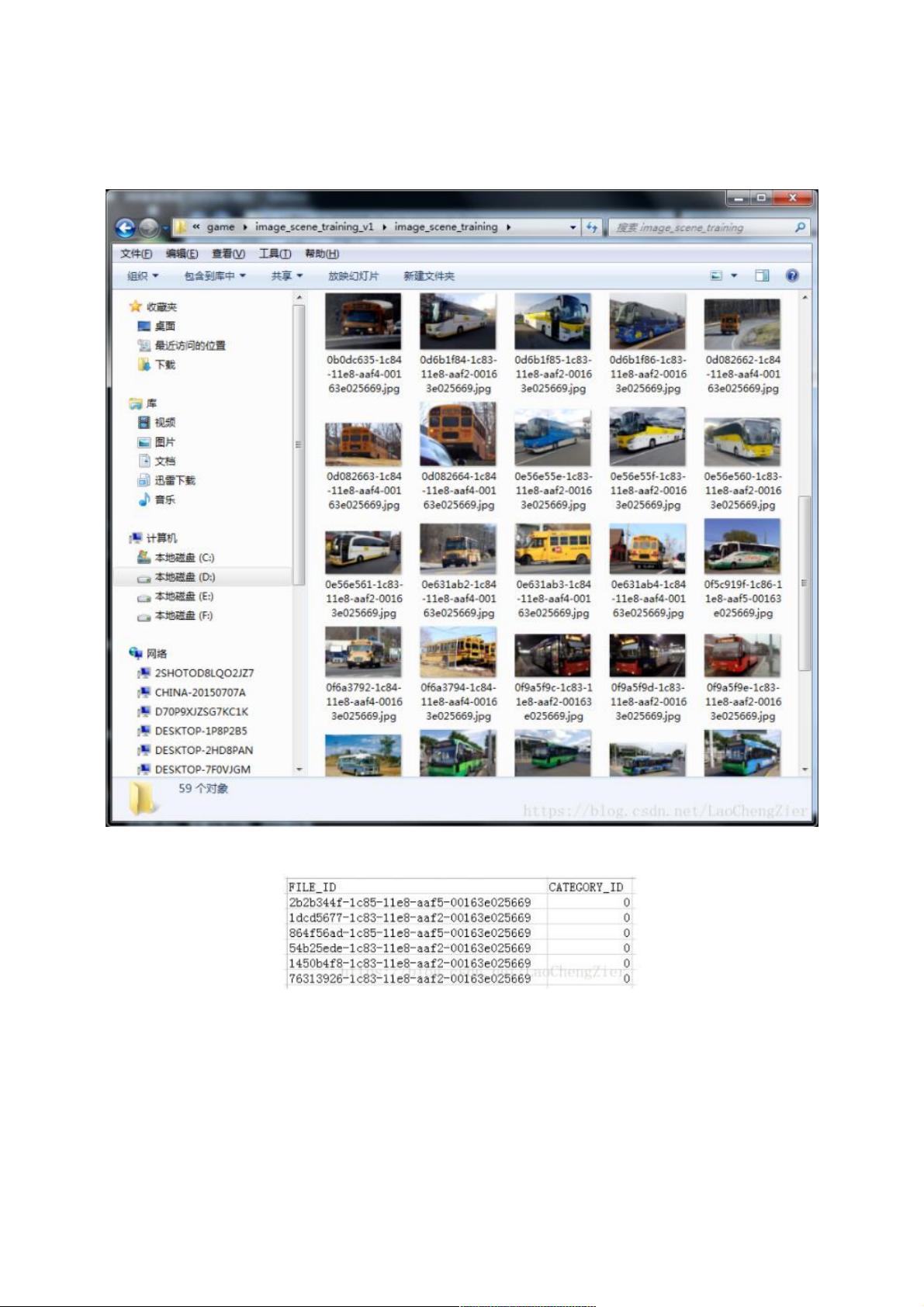Open the 工具(T) menu
The image size is (924, 1307).
[275, 254]
